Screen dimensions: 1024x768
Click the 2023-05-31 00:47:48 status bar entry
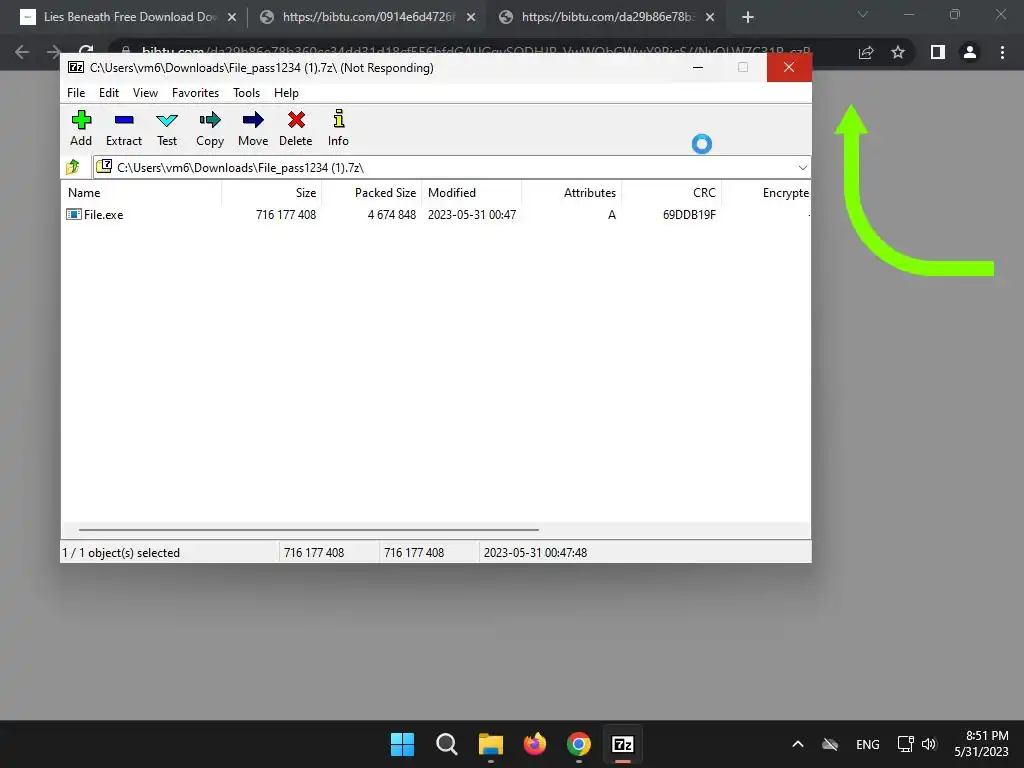(x=535, y=552)
